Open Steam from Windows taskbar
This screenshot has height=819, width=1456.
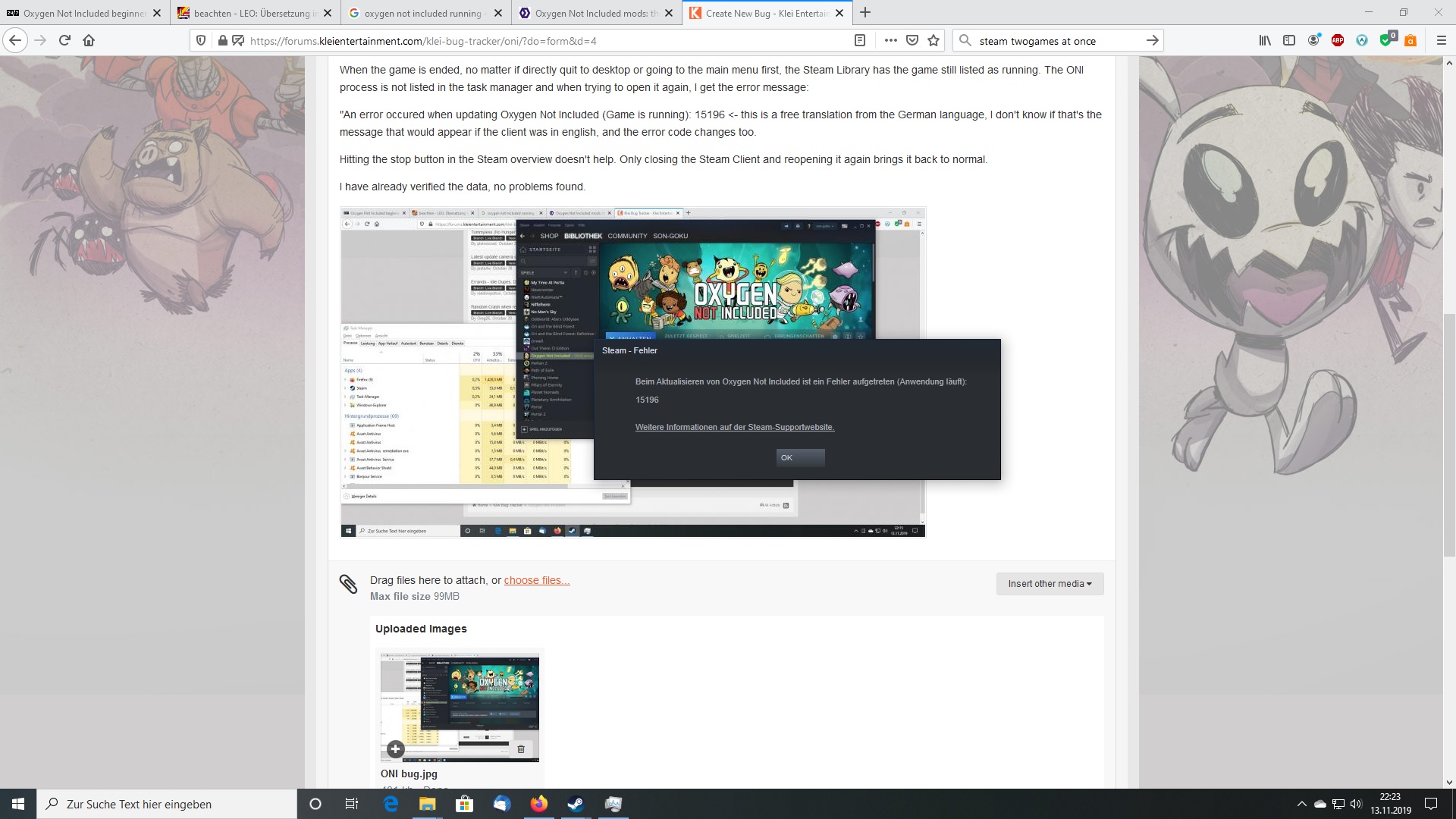click(576, 804)
